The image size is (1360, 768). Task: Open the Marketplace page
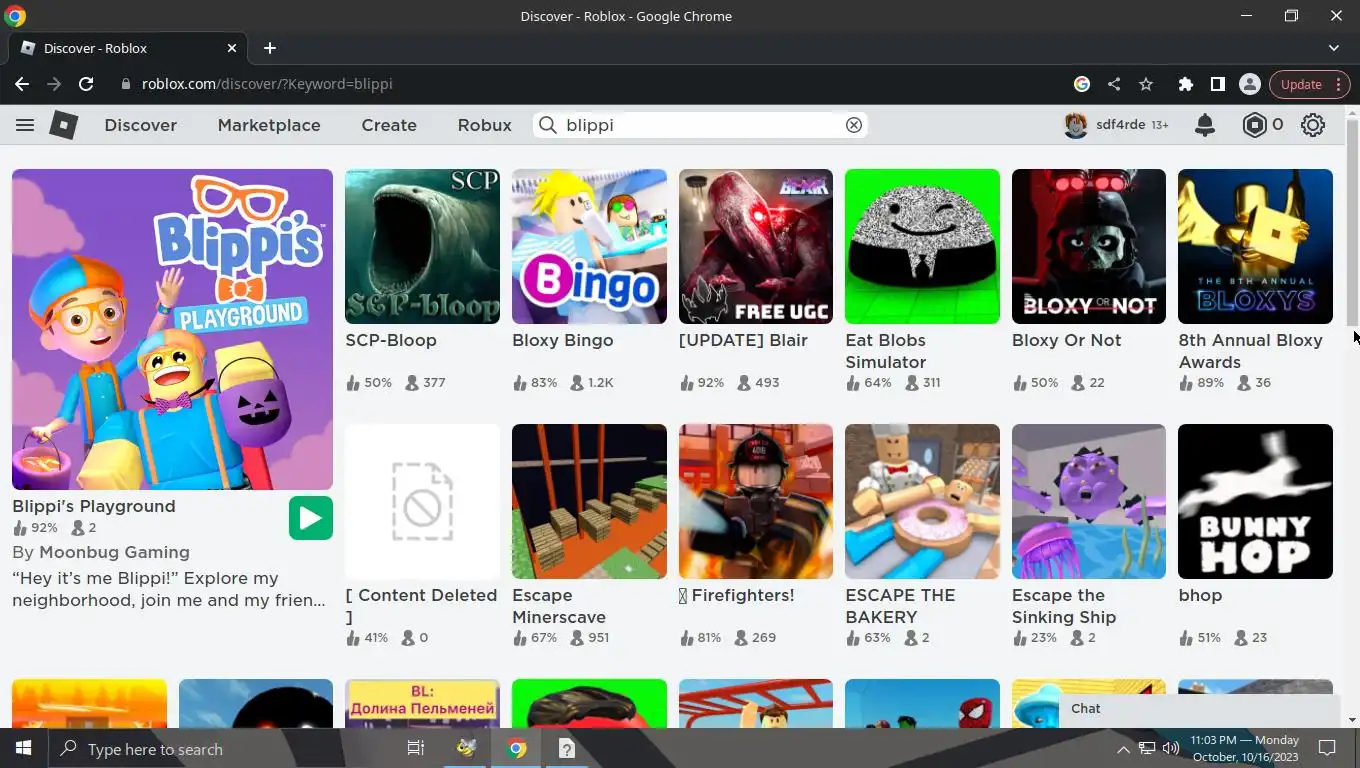[269, 125]
